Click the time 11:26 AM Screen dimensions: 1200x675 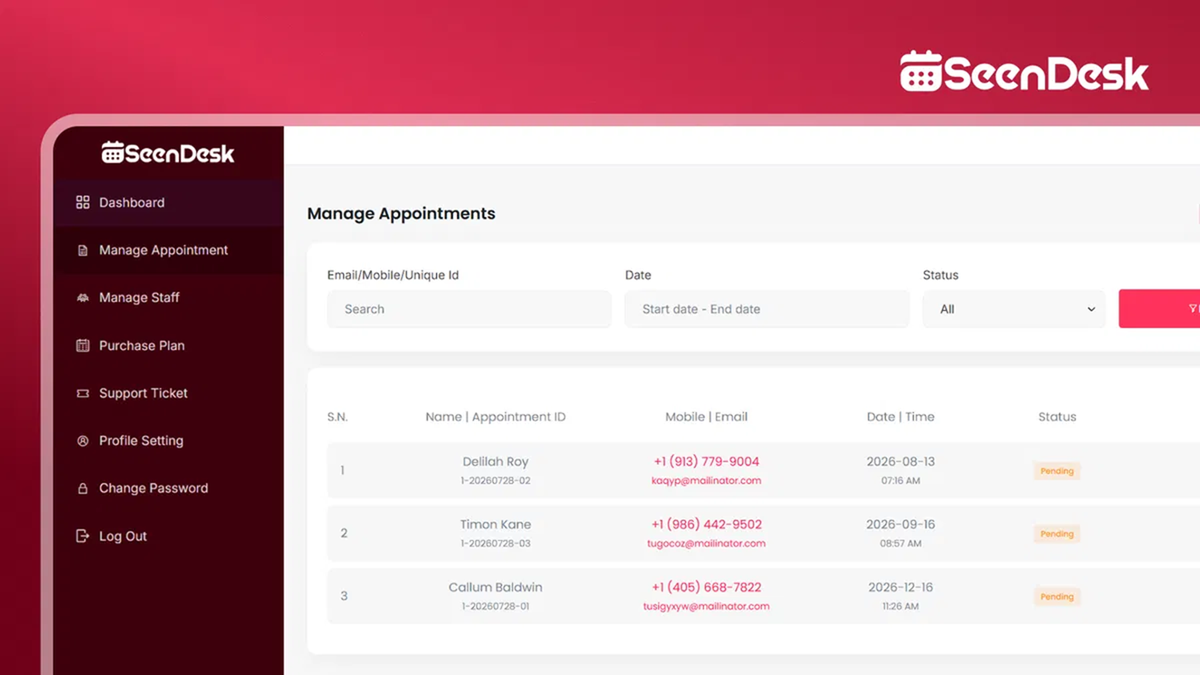900,607
